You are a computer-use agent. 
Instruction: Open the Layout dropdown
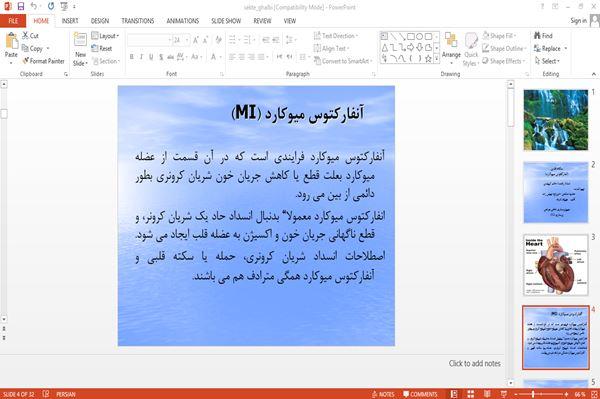[105, 36]
